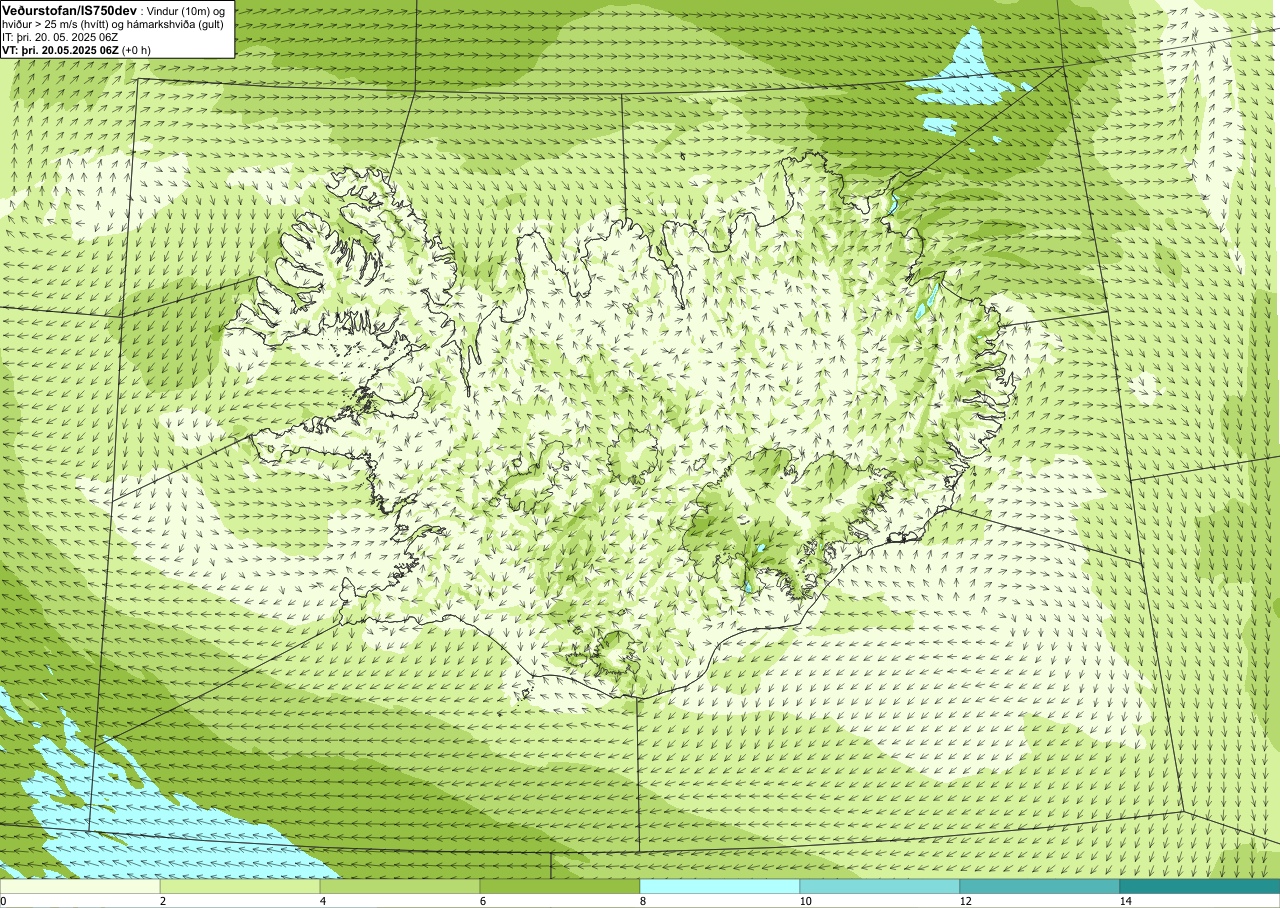The image size is (1280, 908).
Task: Pick the 4–6 green legend swatch
Action: (400, 886)
